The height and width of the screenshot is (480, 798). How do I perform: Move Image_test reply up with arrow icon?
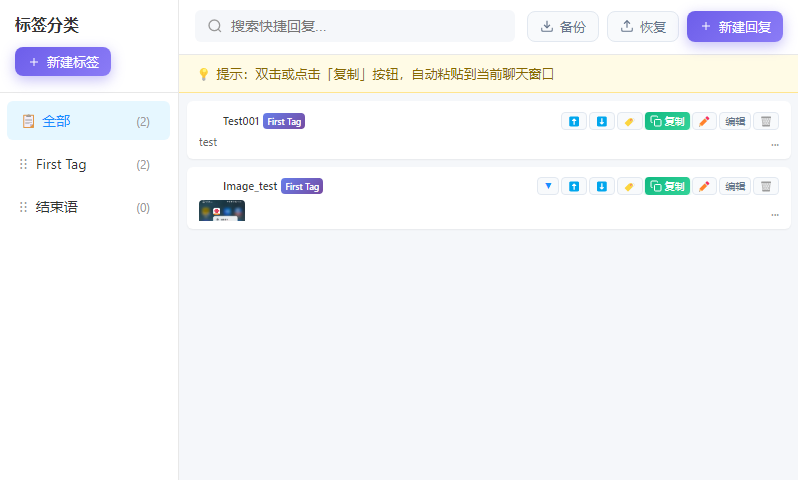(574, 186)
